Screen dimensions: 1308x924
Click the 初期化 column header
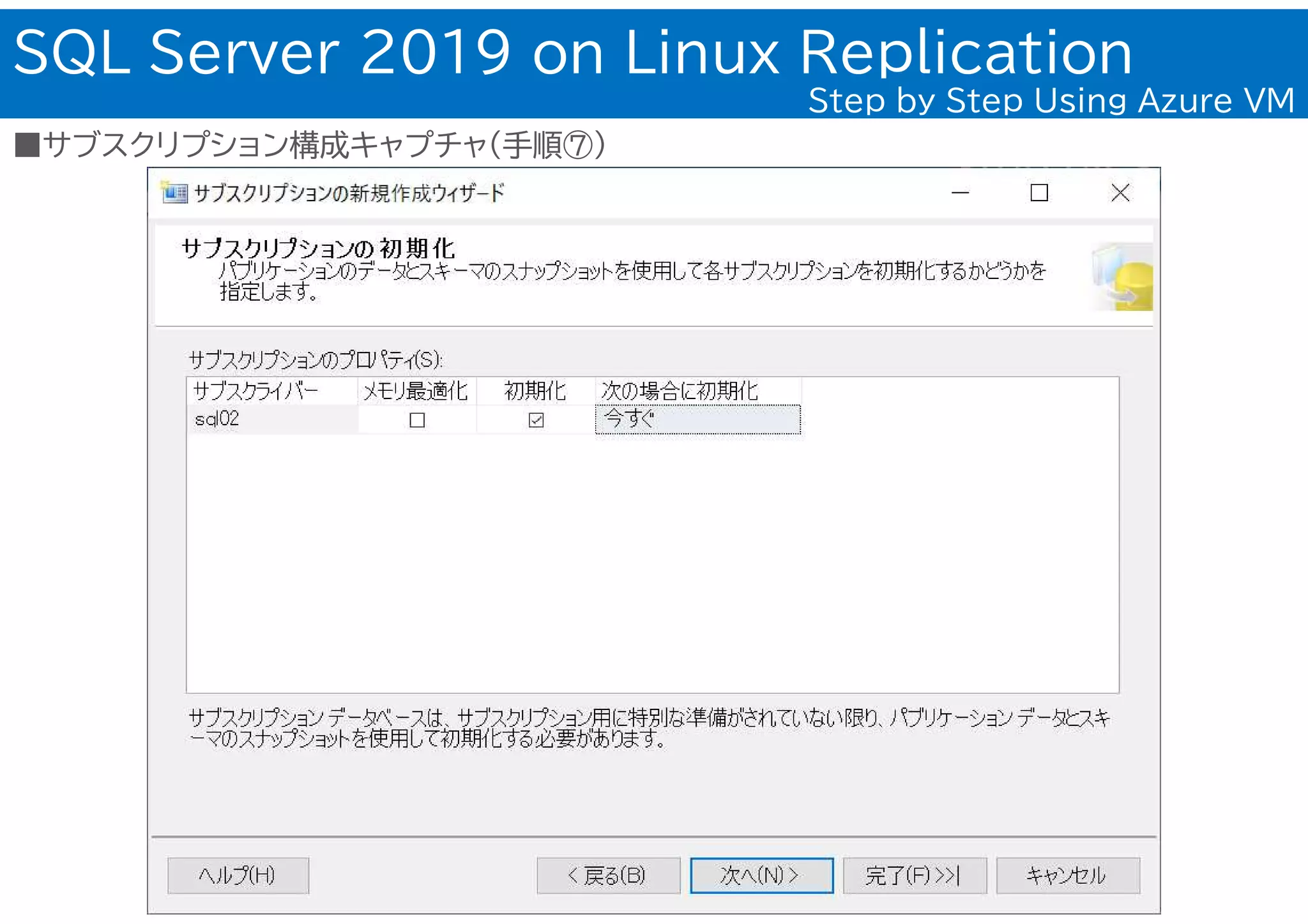536,391
